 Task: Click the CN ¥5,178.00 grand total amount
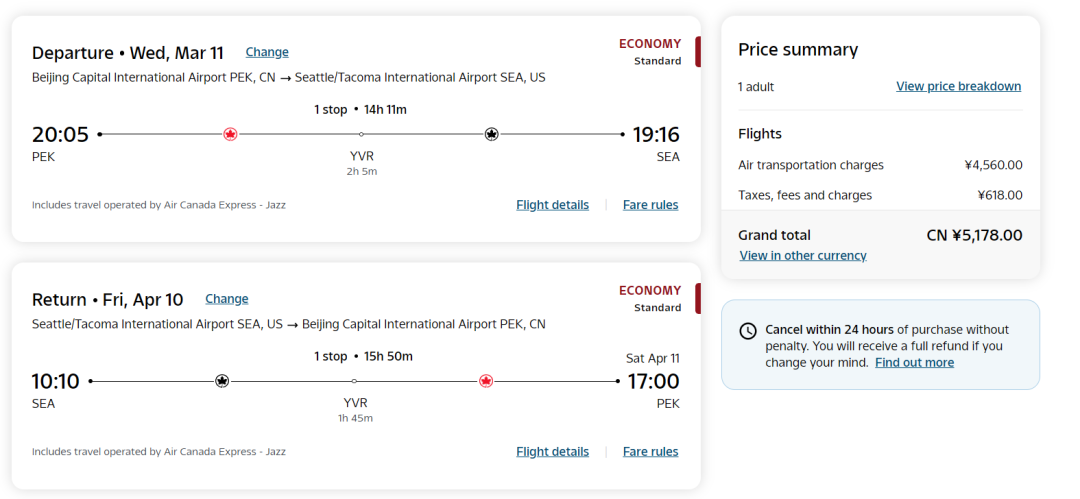[x=974, y=236]
